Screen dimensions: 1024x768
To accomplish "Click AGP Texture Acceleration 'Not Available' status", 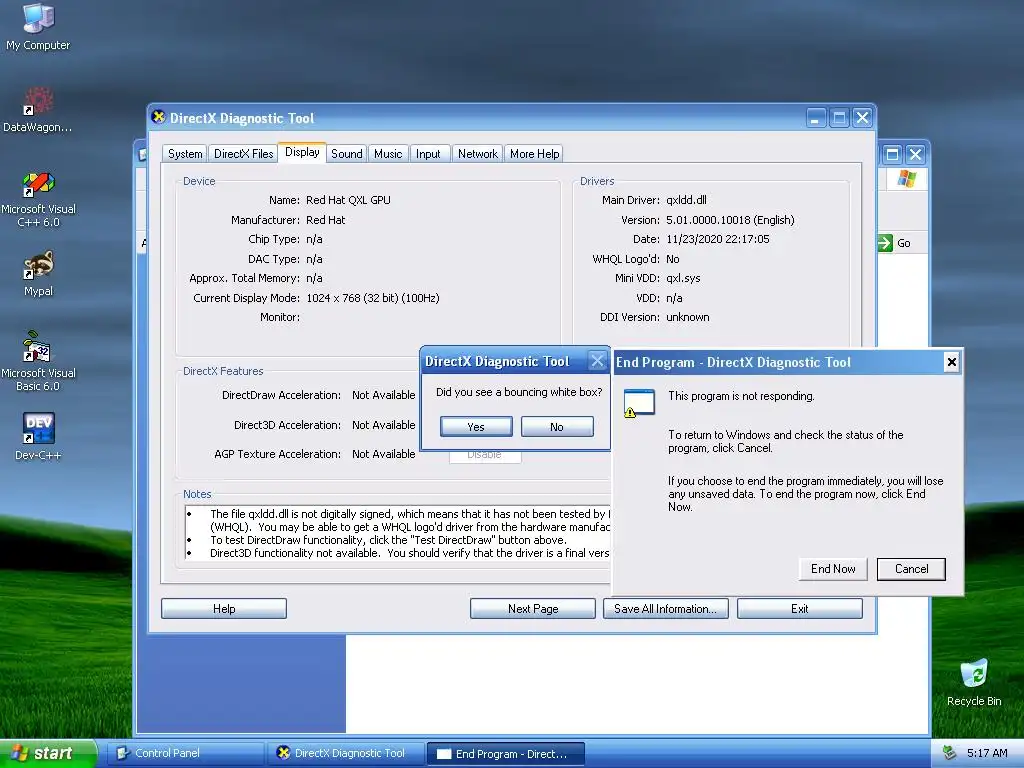I will 383,454.
